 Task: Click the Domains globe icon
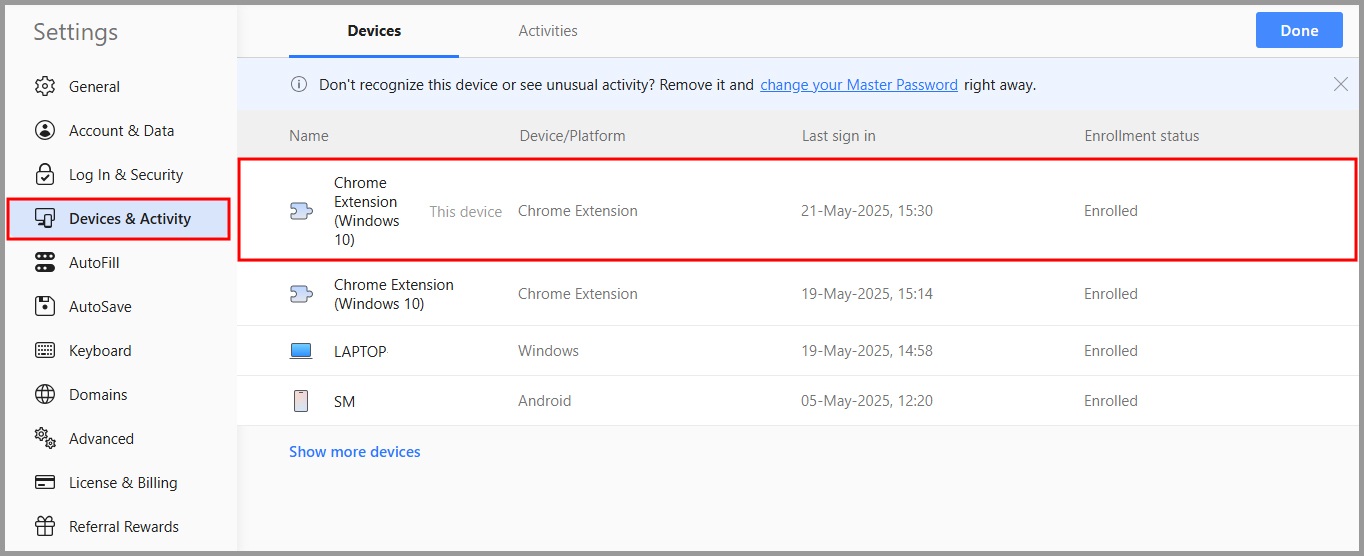pos(45,395)
